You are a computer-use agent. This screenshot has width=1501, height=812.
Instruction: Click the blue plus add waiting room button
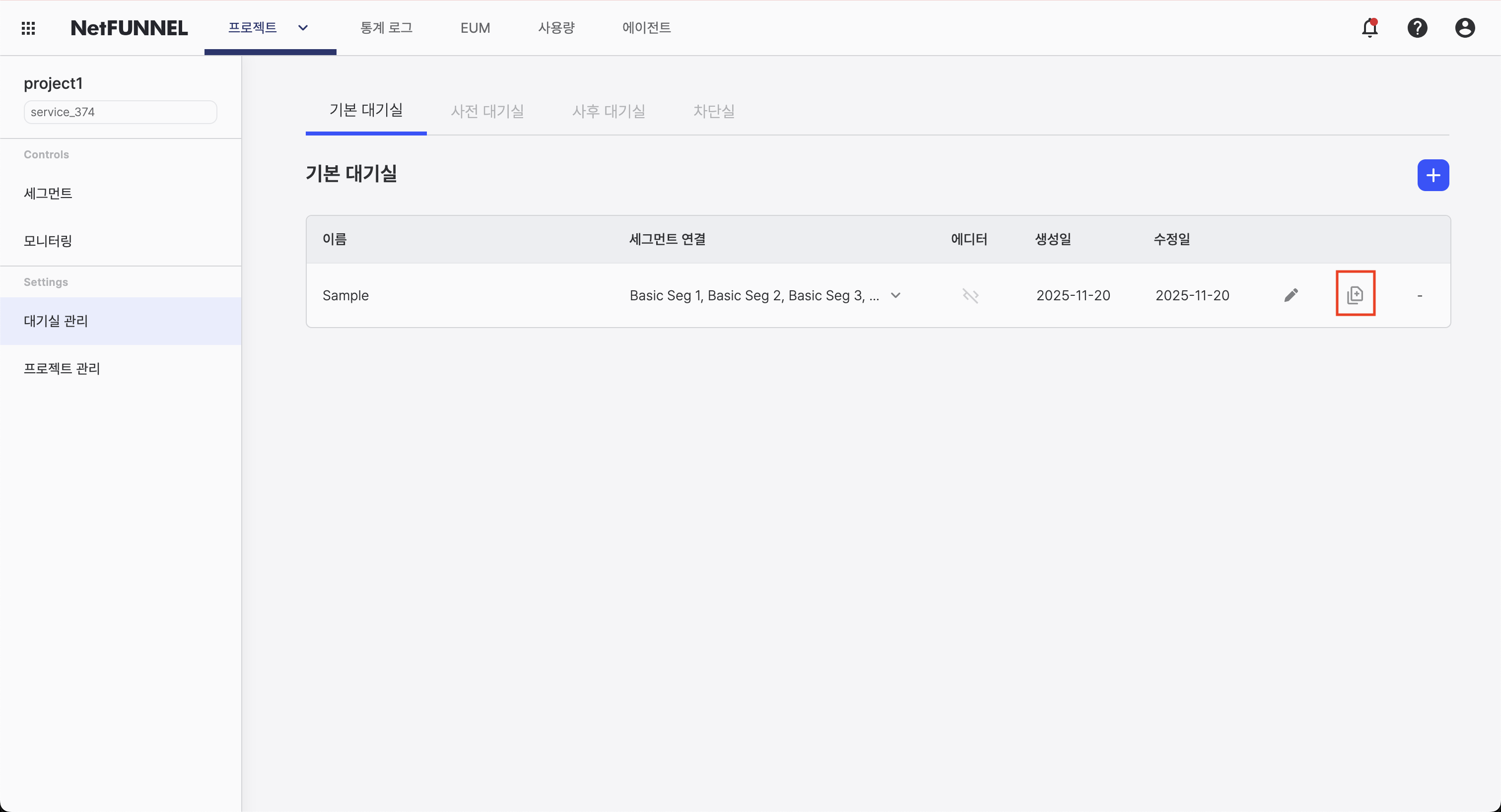click(1433, 175)
